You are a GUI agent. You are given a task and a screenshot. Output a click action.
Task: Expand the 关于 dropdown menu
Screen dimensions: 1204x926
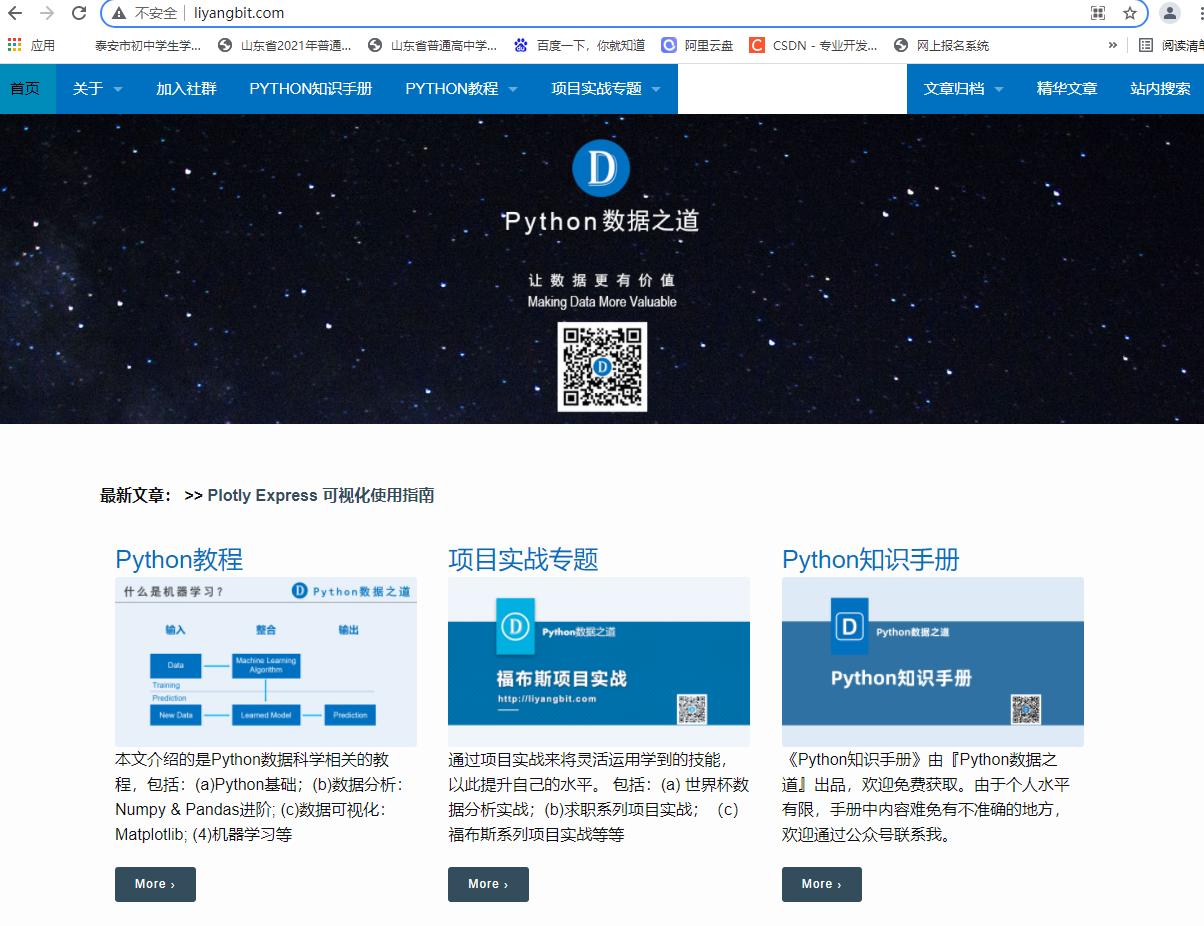tap(96, 88)
